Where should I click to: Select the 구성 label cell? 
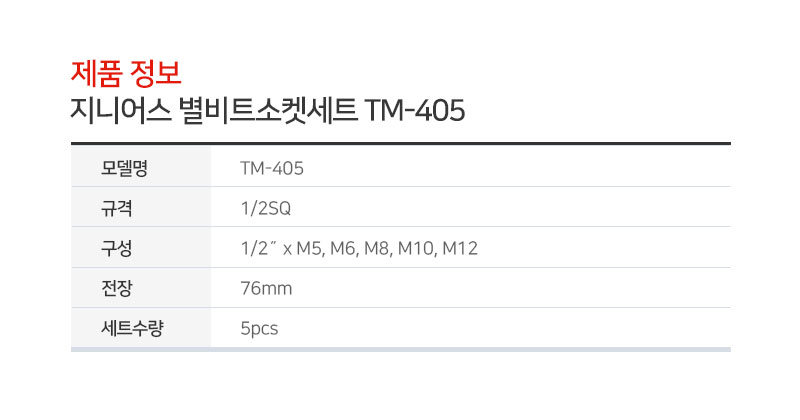pos(141,247)
